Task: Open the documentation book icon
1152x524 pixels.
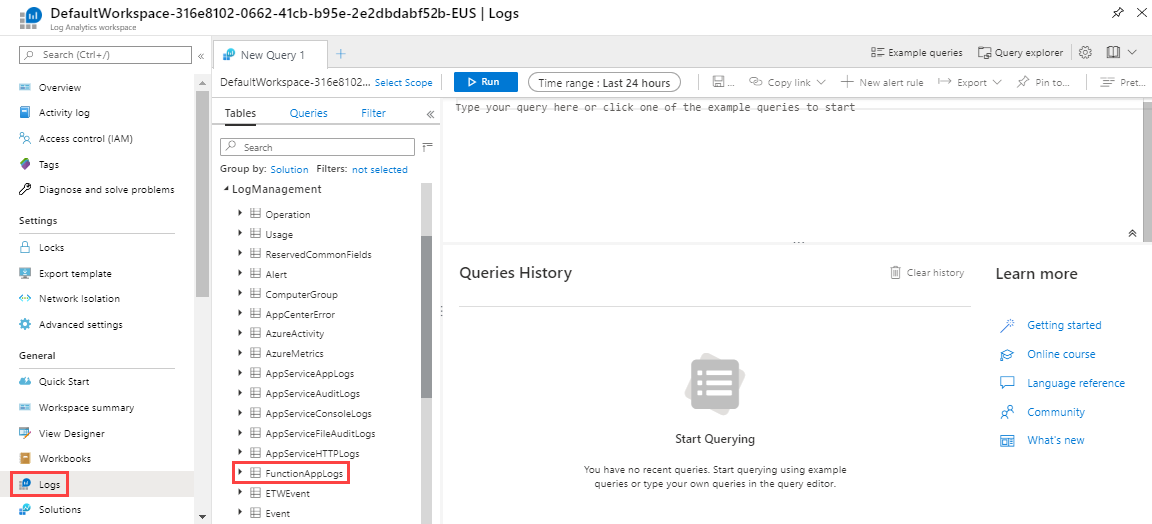Action: 1113,52
